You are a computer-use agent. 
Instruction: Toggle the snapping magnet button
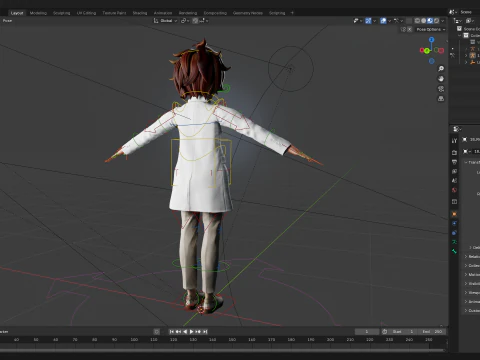195,21
